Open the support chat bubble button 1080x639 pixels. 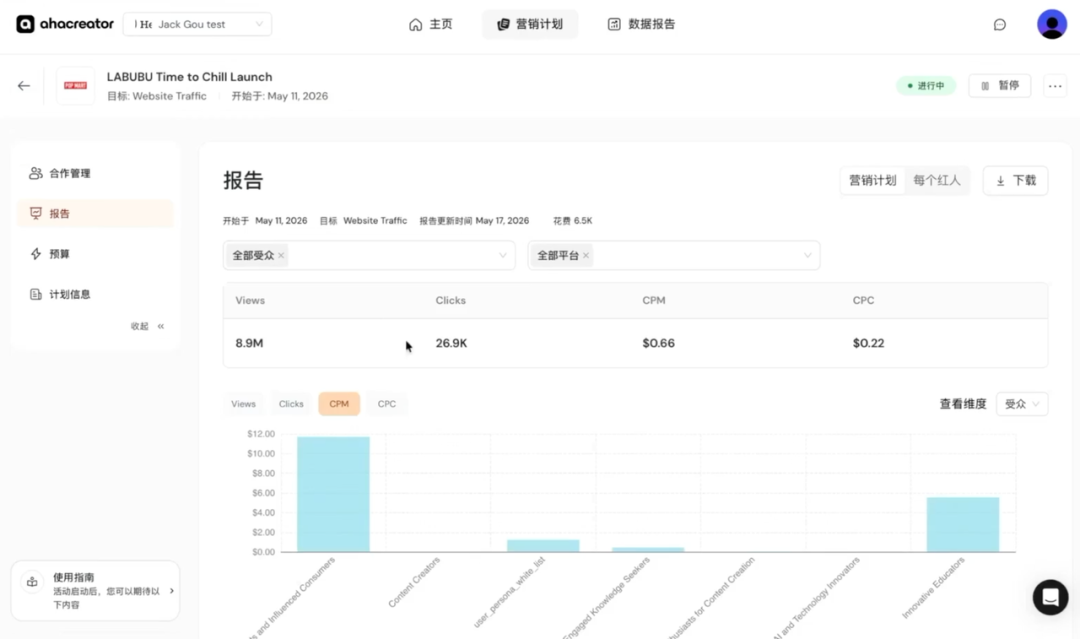[x=1050, y=597]
